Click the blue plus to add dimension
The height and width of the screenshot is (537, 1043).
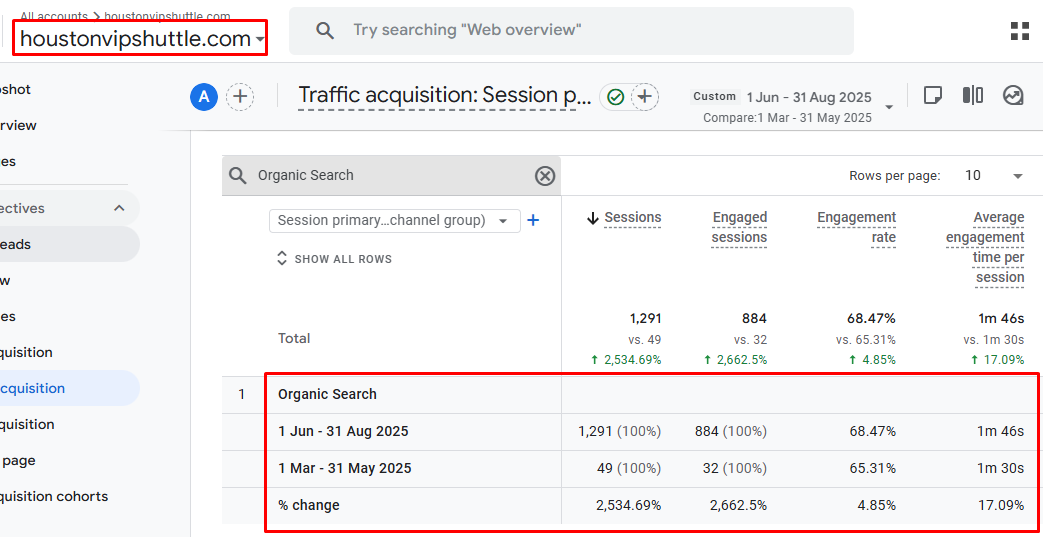(x=533, y=220)
